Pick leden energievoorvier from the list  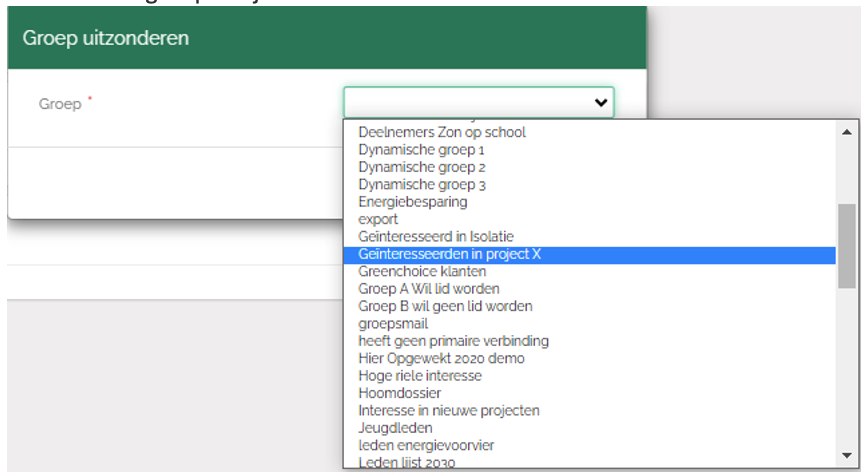click(426, 445)
